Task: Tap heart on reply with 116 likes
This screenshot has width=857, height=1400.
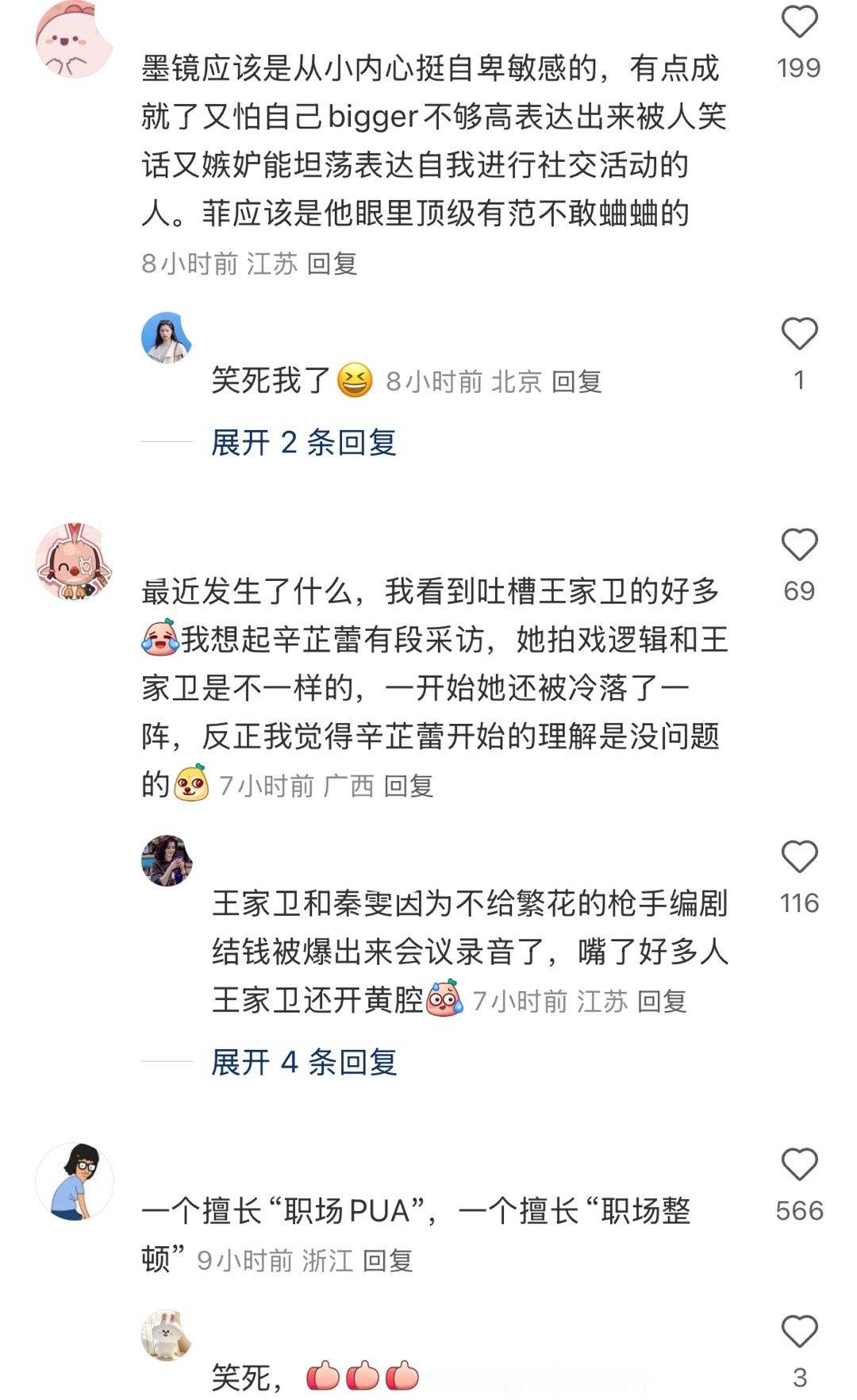Action: (799, 857)
